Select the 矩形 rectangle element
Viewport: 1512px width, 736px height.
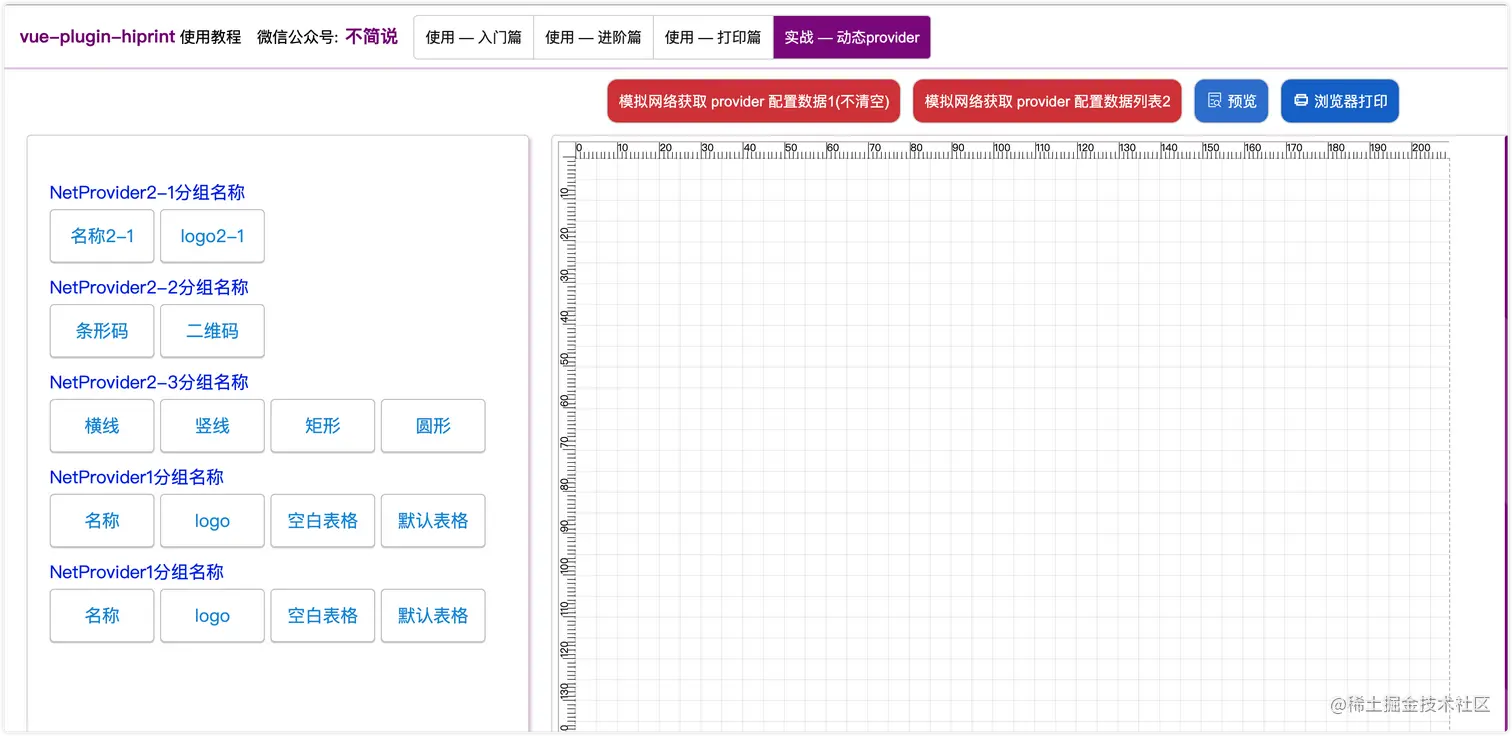click(322, 425)
